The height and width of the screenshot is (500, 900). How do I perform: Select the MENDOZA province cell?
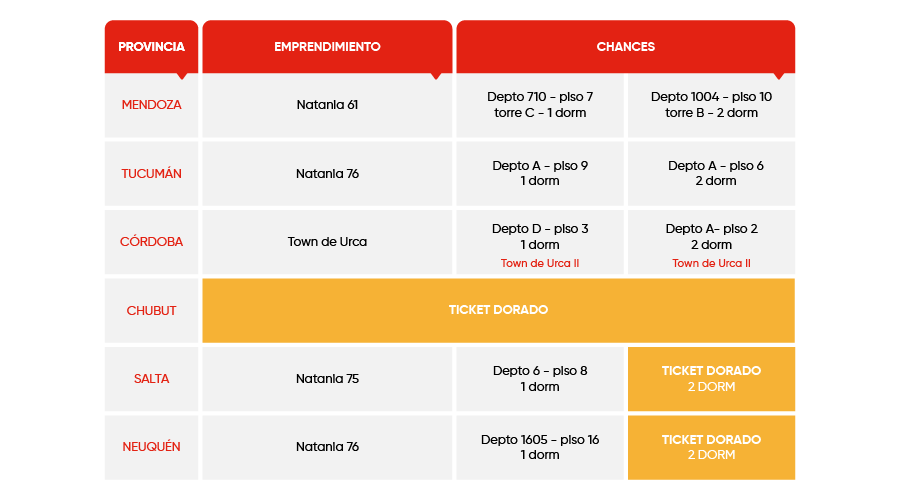(x=152, y=105)
